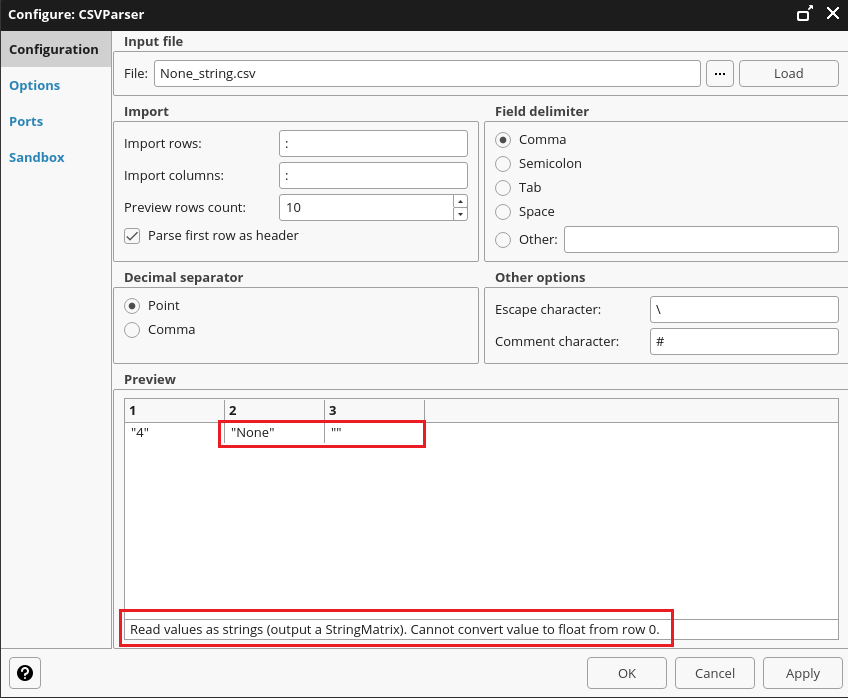Switch to the Configuration tab
The image size is (848, 698).
click(x=56, y=49)
